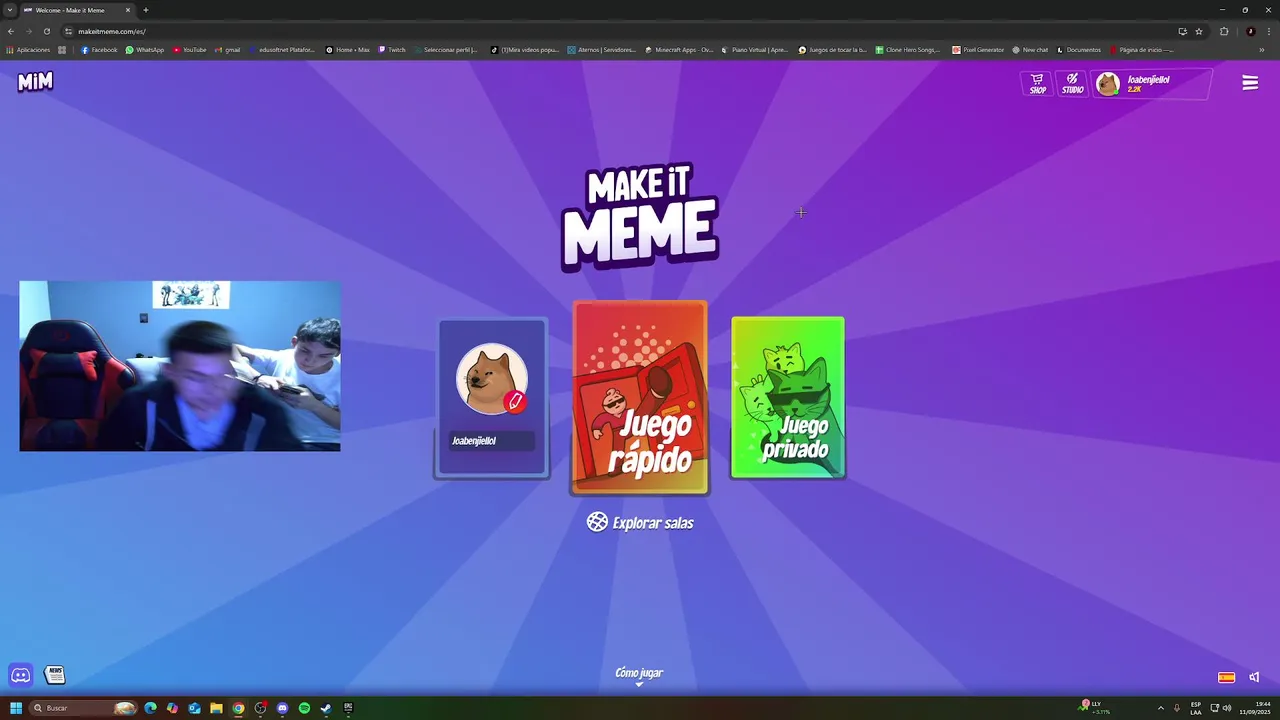Open Discord from the taskbar

tap(282, 708)
